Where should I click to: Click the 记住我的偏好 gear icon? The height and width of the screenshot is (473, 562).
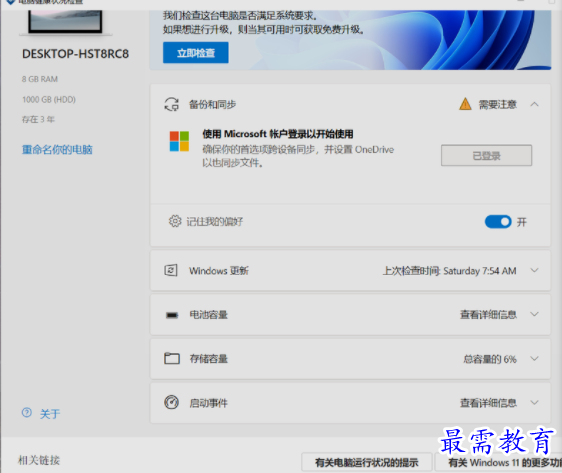175,221
